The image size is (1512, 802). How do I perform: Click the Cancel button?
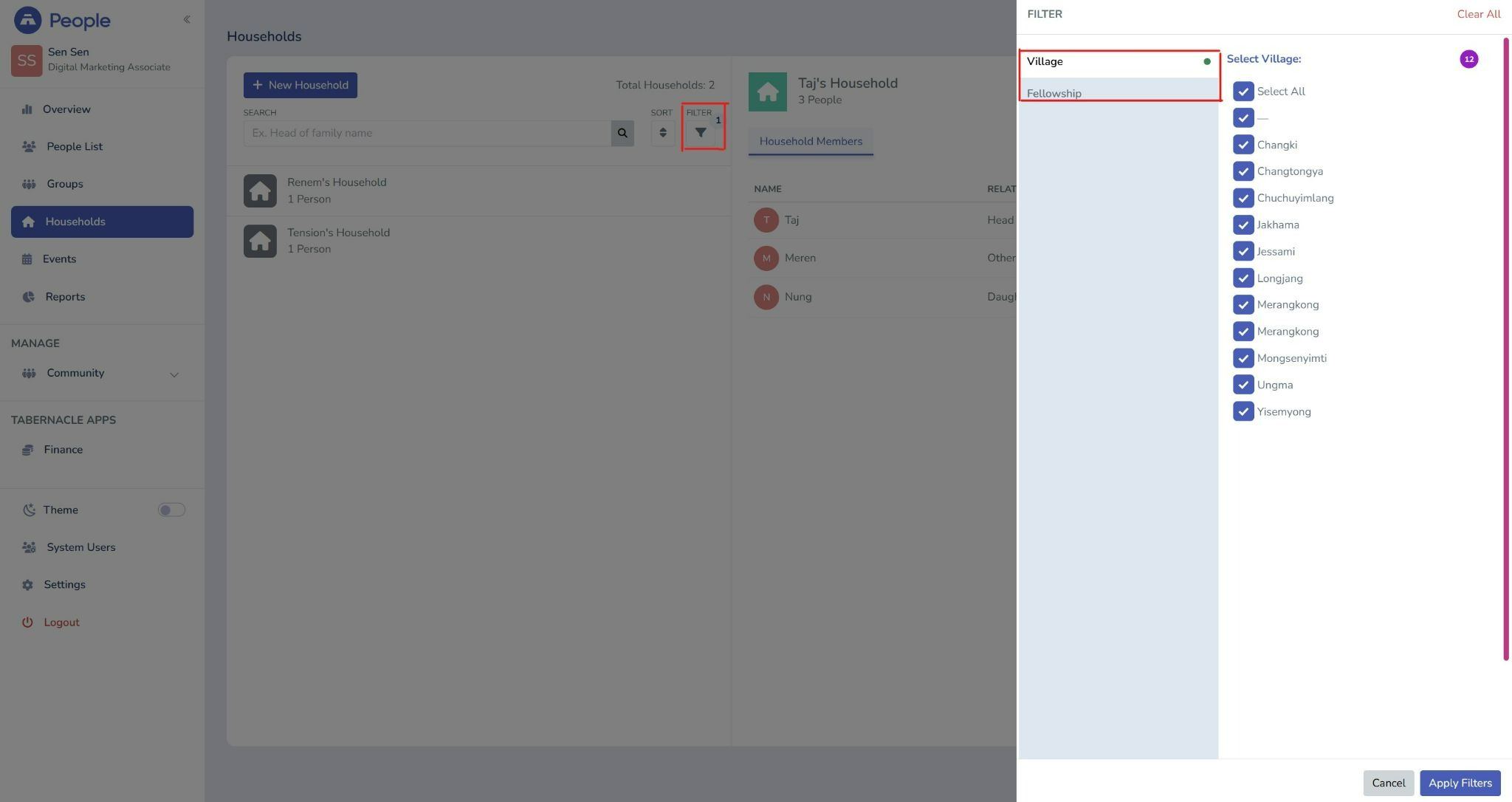(1388, 783)
